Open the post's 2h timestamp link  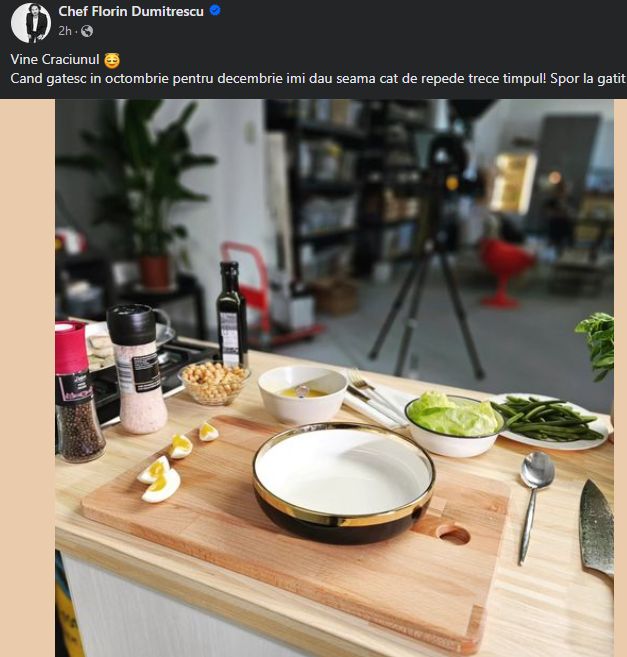pyautogui.click(x=65, y=31)
